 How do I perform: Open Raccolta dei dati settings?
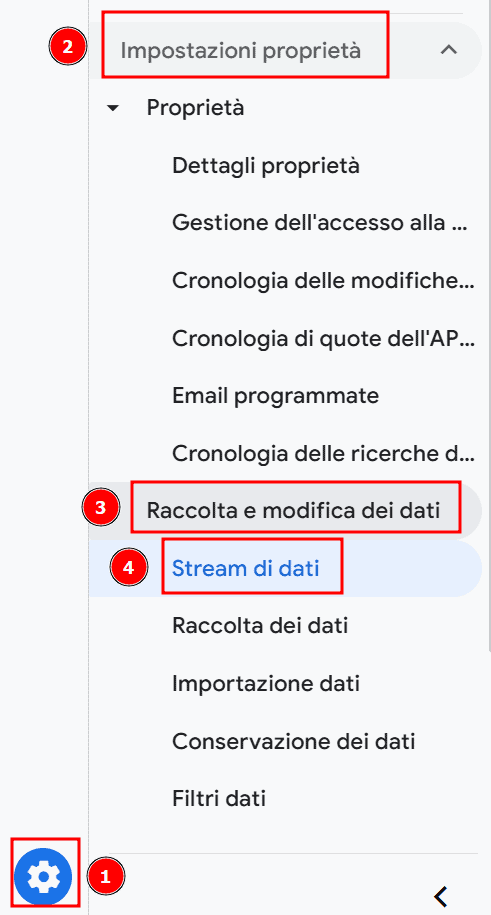[260, 626]
